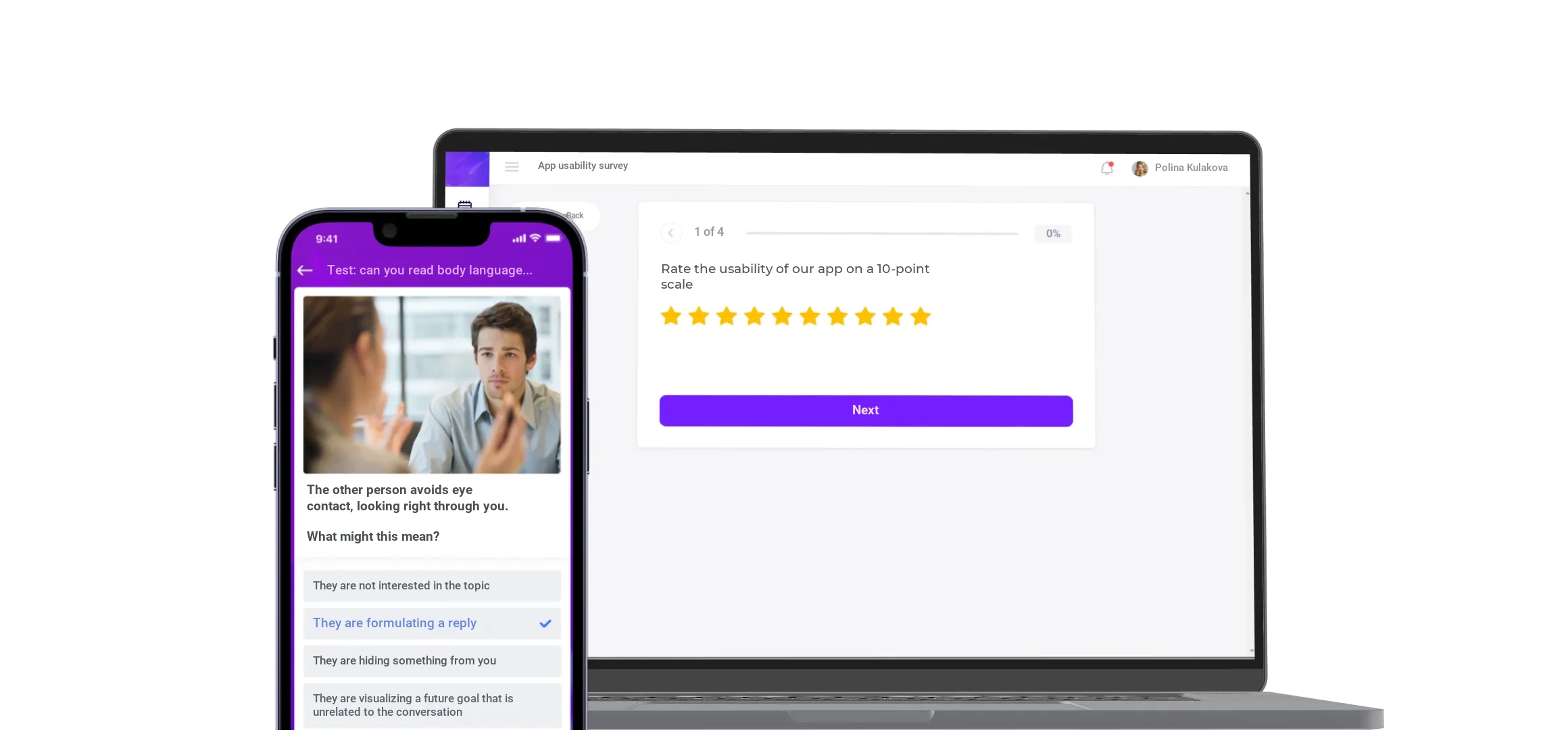Choose 'They are not interested in the topic'
Image resolution: width=1568 pixels, height=730 pixels.
pyautogui.click(x=432, y=585)
